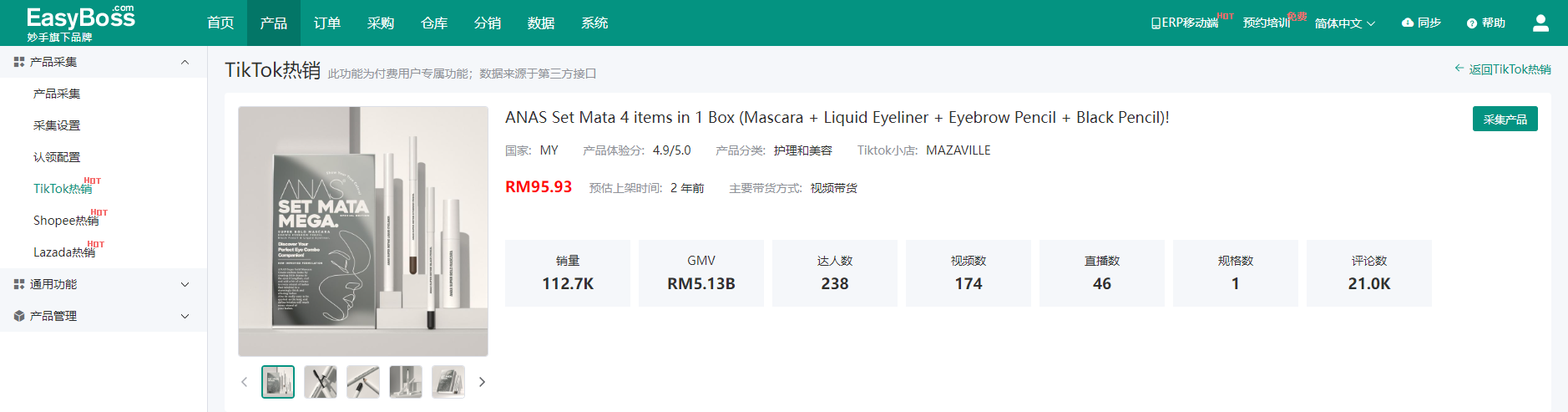1568x412 pixels.
Task: Select the third product thumbnail
Action: [363, 382]
